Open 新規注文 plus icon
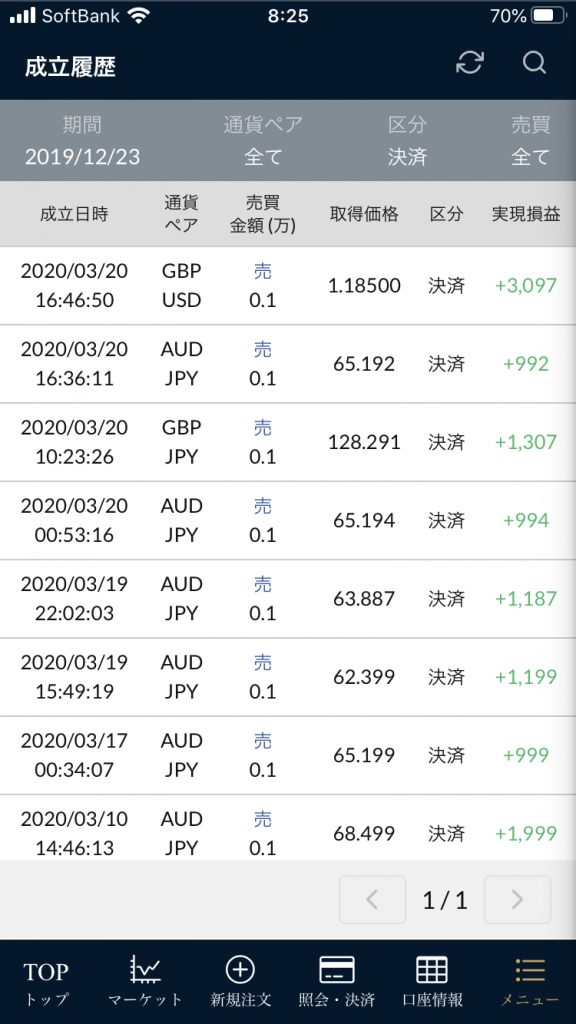The width and height of the screenshot is (576, 1024). click(x=240, y=970)
